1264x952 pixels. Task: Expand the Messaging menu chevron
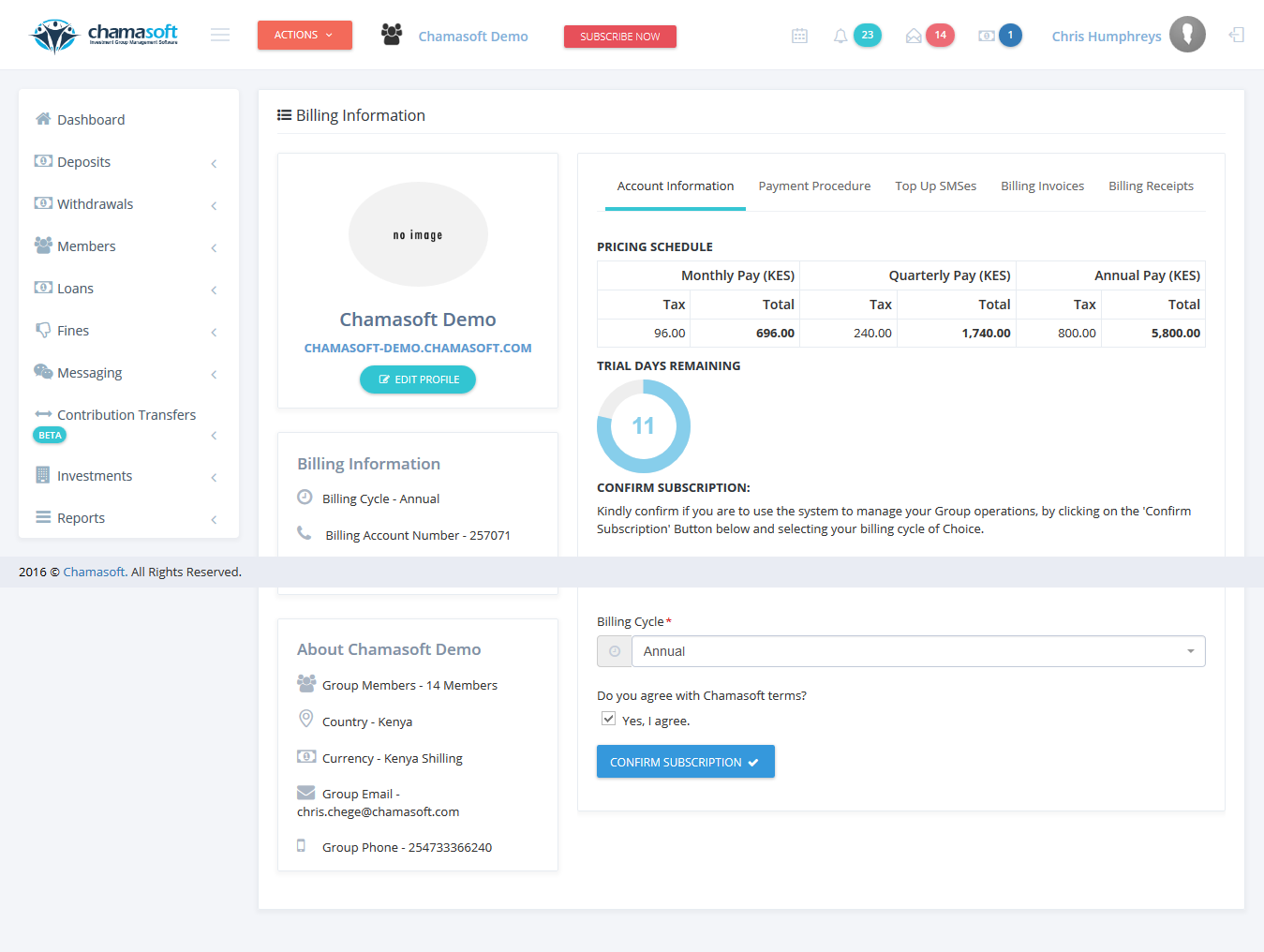(x=214, y=375)
